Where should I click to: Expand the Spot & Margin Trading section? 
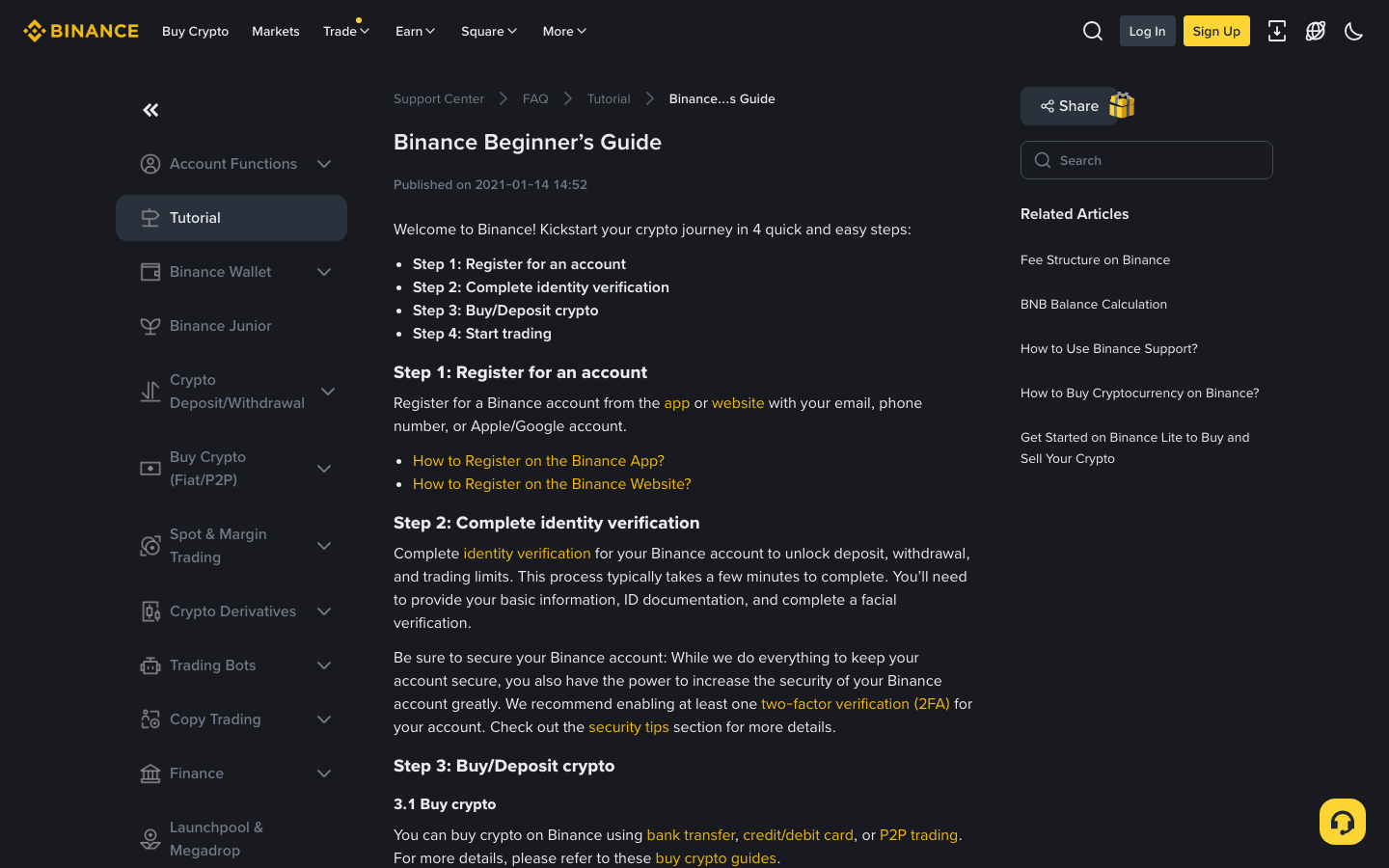324,546
